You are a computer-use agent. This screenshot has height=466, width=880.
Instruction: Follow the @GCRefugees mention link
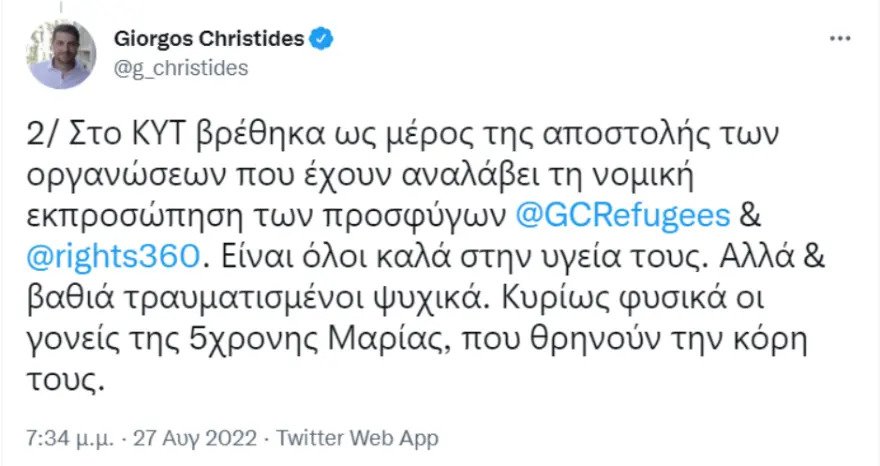click(623, 217)
